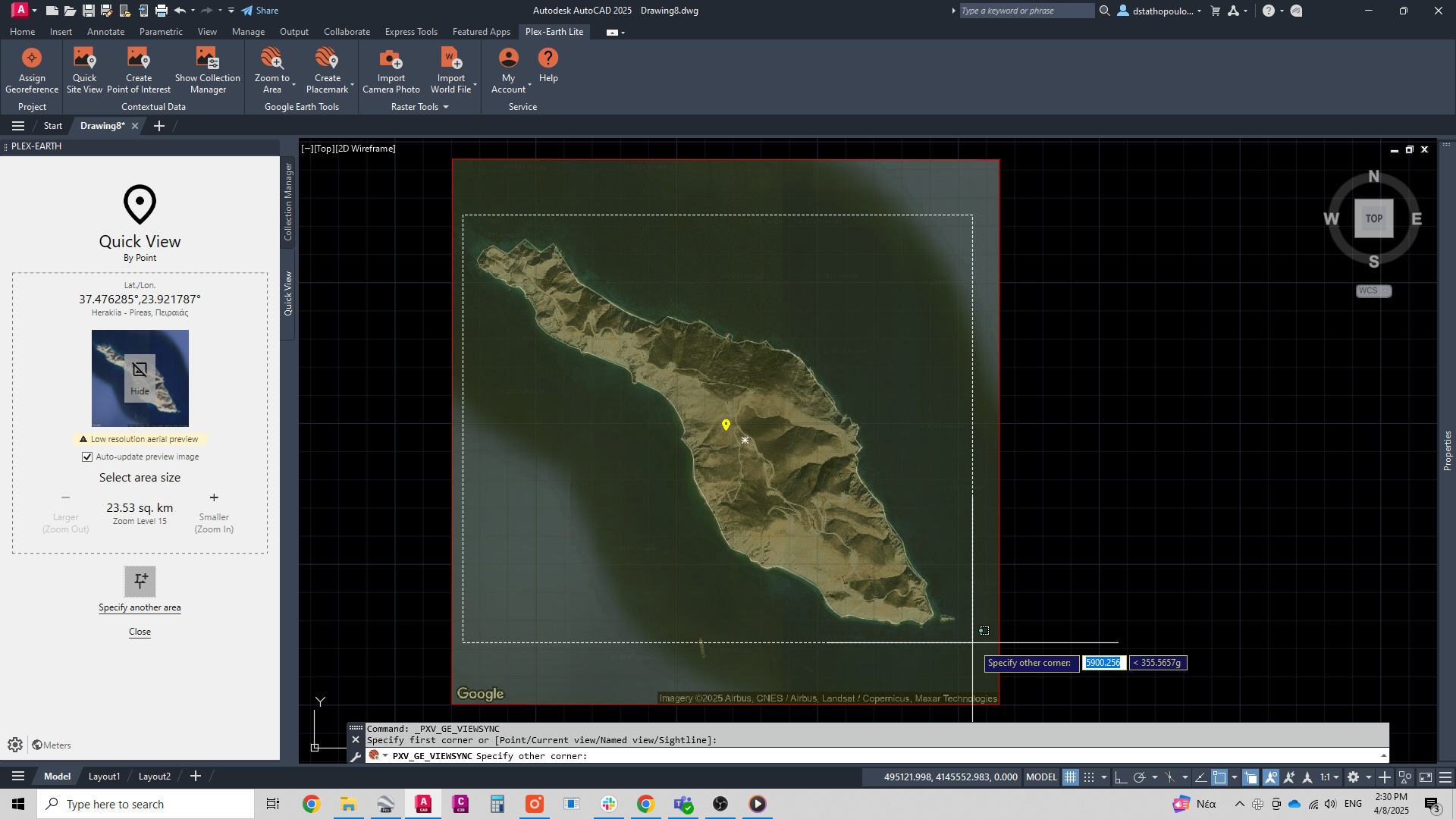Screen dimensions: 1456x819
Task: Click the Share button
Action: (x=260, y=11)
